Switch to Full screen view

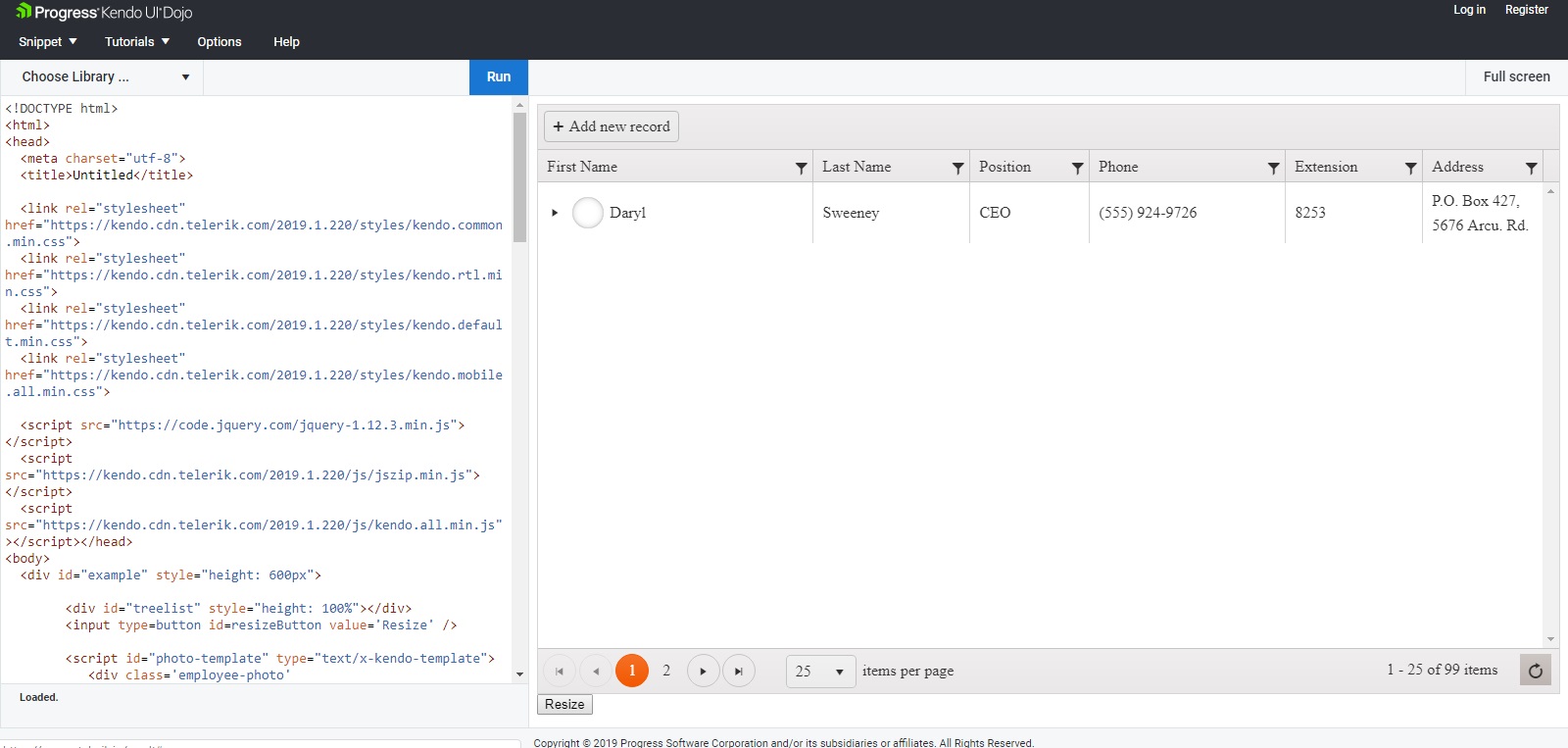coord(1516,77)
